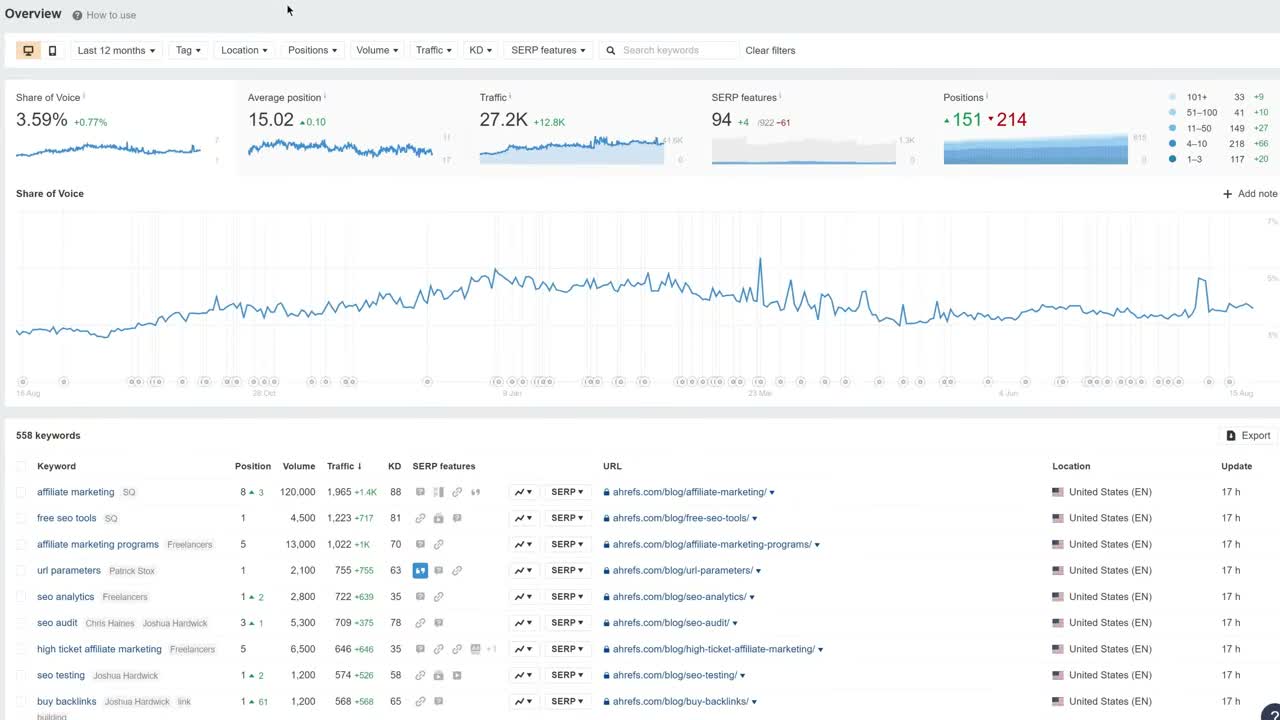This screenshot has height=720, width=1280.
Task: Open the url parameters keyword link
Action: (x=69, y=570)
